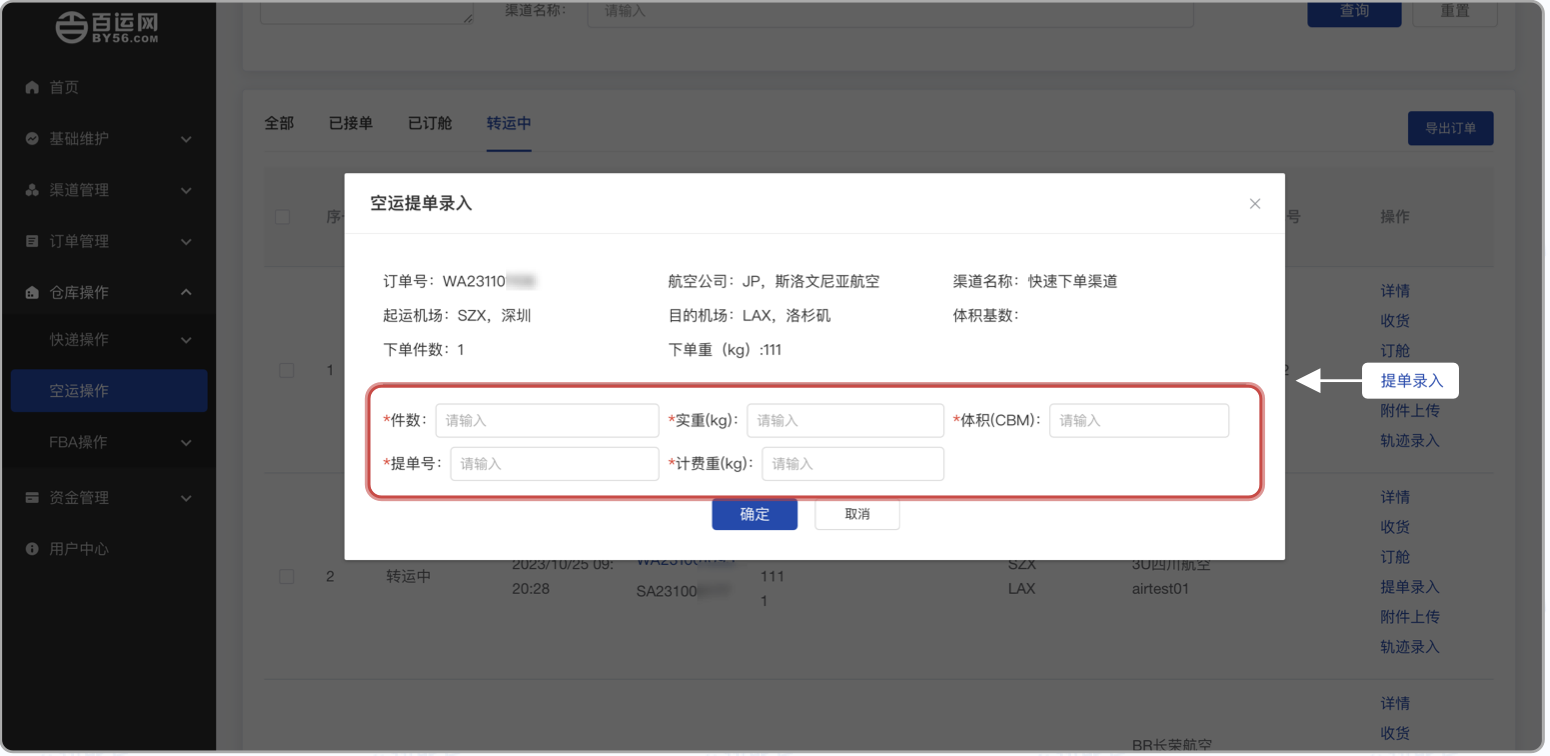Click the 渠道管理 channel management icon
Image resolution: width=1550 pixels, height=756 pixels.
tap(31, 190)
